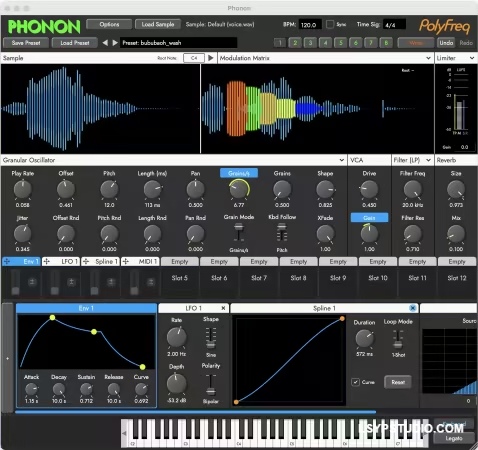Click the Filter Res knob
The height and width of the screenshot is (450, 478).
(x=412, y=234)
